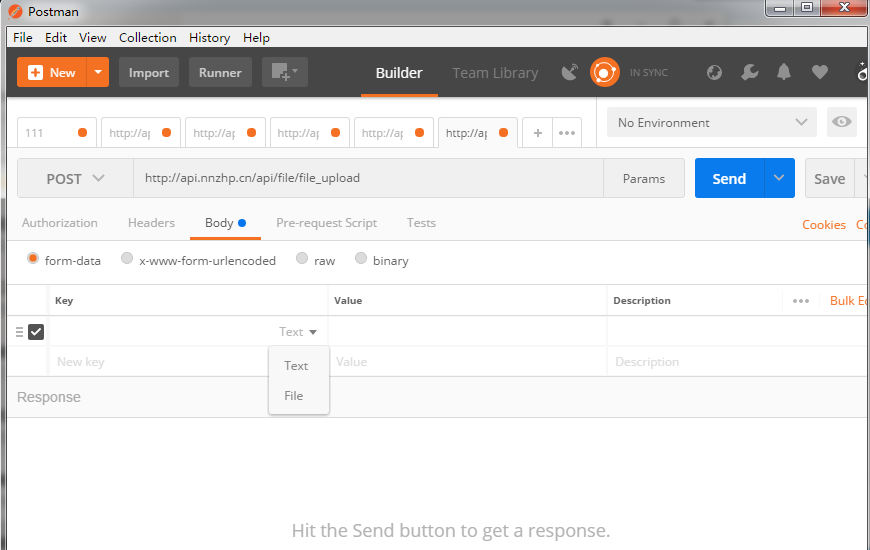Add a new request tab with plus

tap(537, 133)
